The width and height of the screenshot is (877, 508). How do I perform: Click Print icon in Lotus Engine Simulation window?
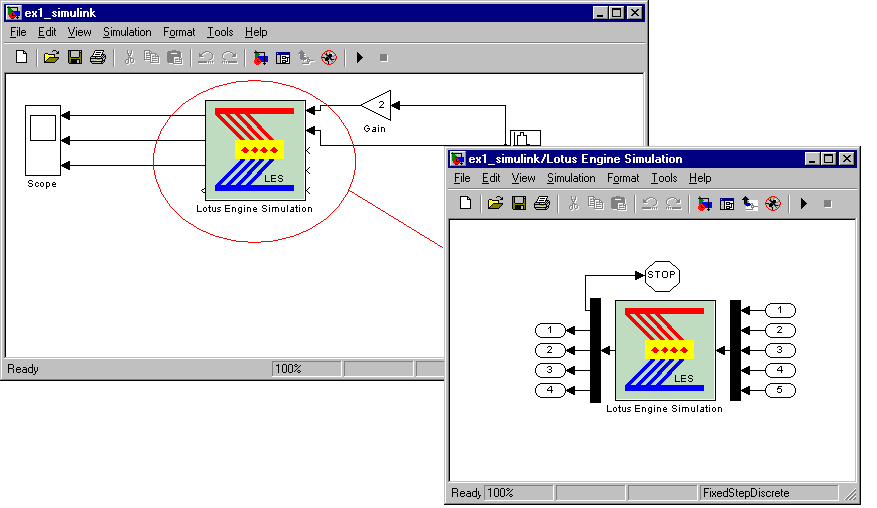542,203
